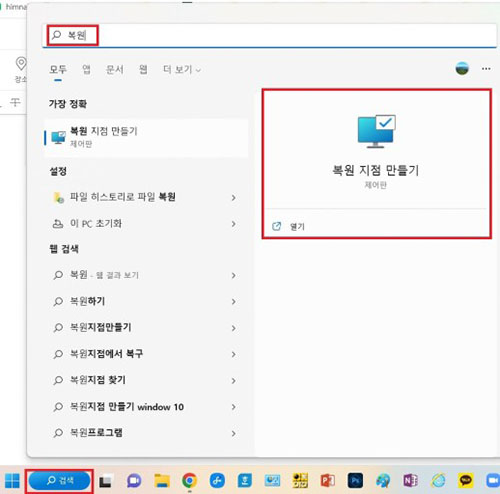Expand the 더 보기 dropdown
Viewport: 500px width, 494px height.
[x=182, y=69]
